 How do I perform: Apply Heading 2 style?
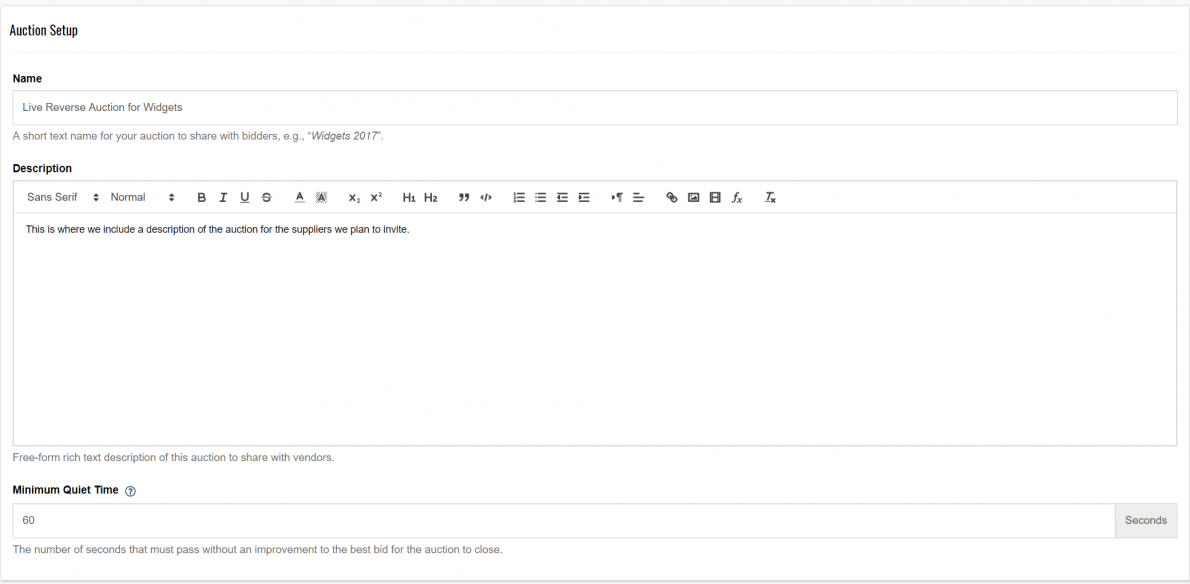pyautogui.click(x=431, y=198)
